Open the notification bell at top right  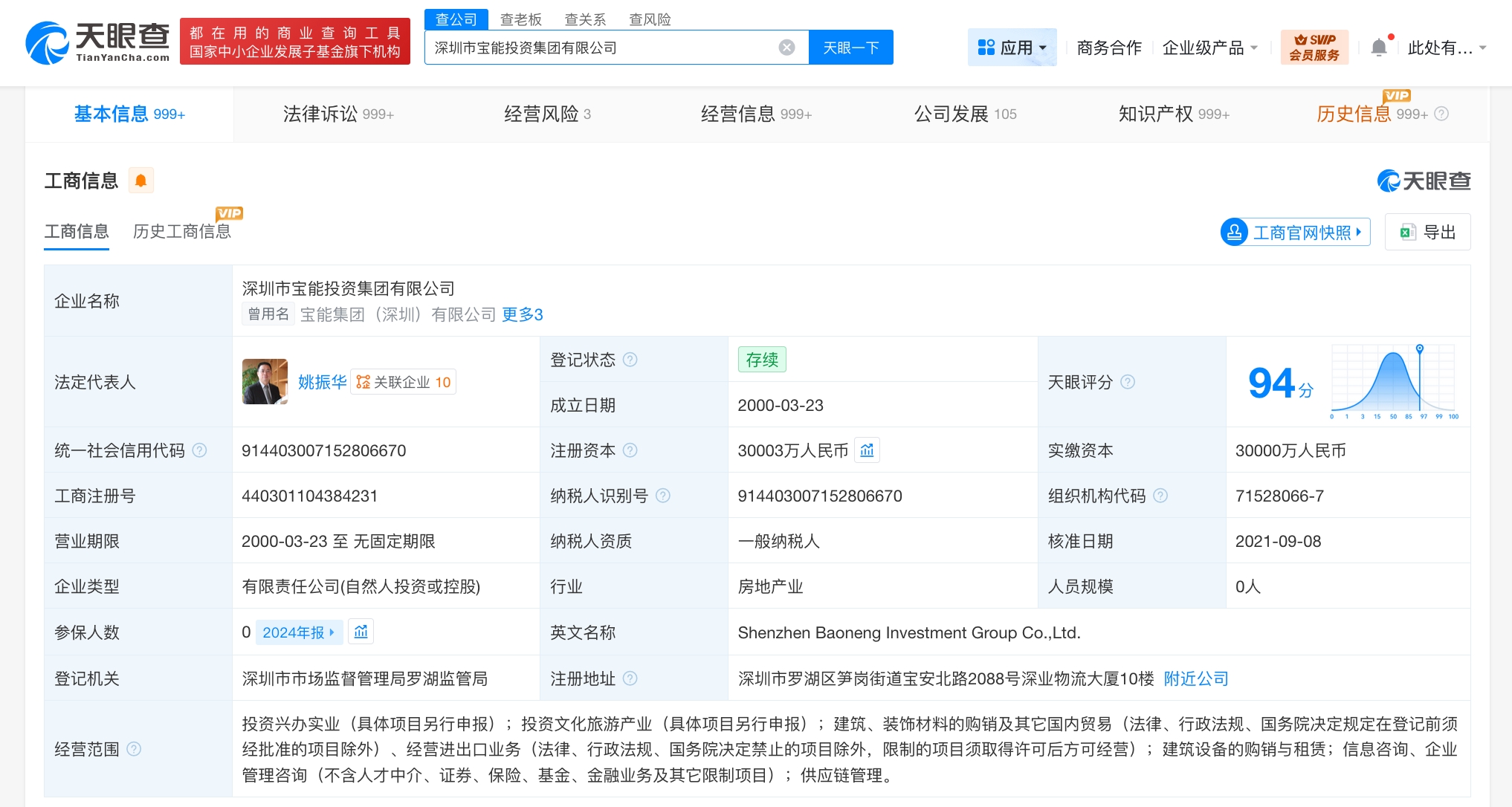click(x=1379, y=46)
